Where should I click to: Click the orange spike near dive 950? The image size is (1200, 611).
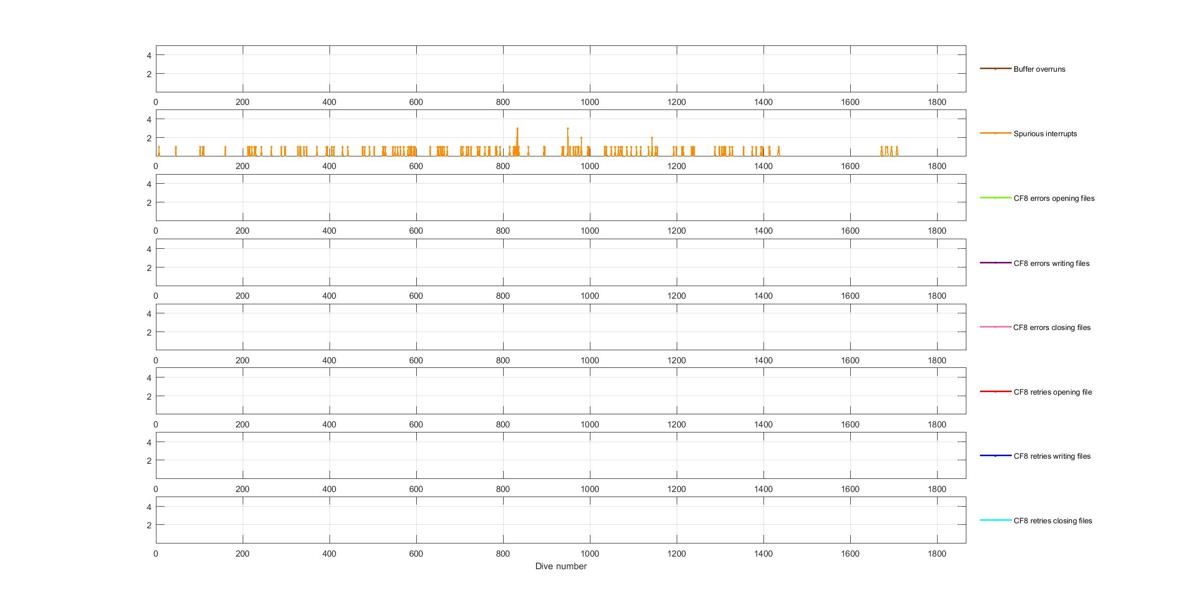click(568, 141)
